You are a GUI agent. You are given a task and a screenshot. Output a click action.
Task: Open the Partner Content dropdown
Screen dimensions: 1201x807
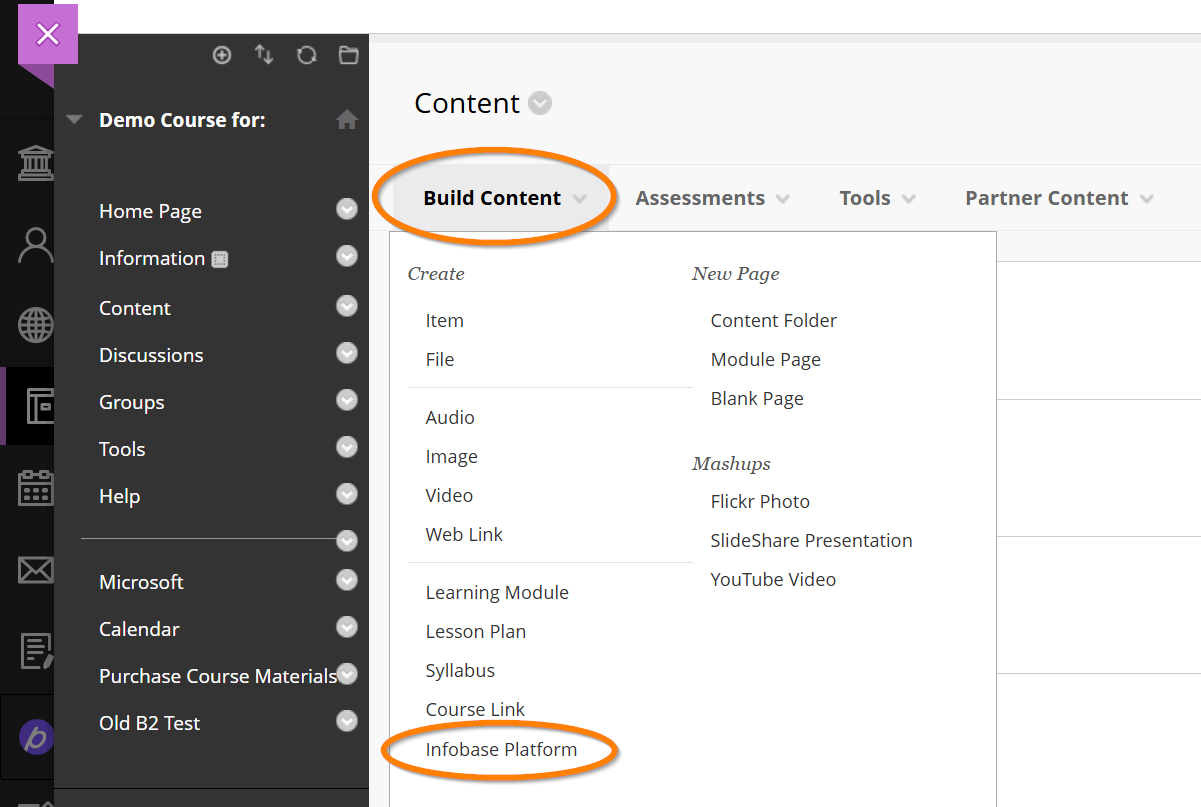[1046, 197]
